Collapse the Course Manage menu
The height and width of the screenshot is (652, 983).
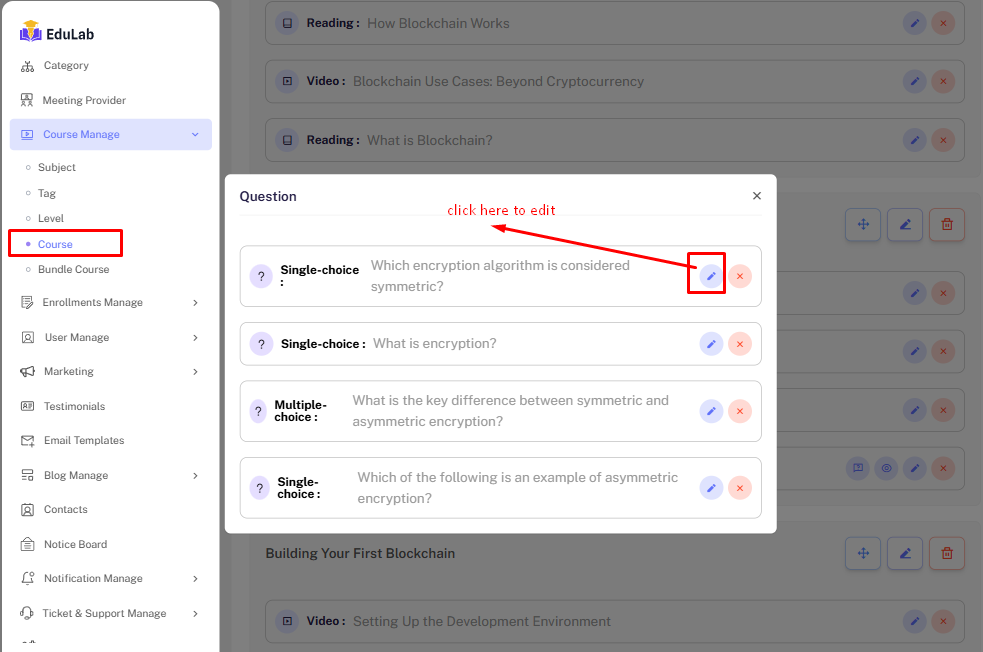195,135
